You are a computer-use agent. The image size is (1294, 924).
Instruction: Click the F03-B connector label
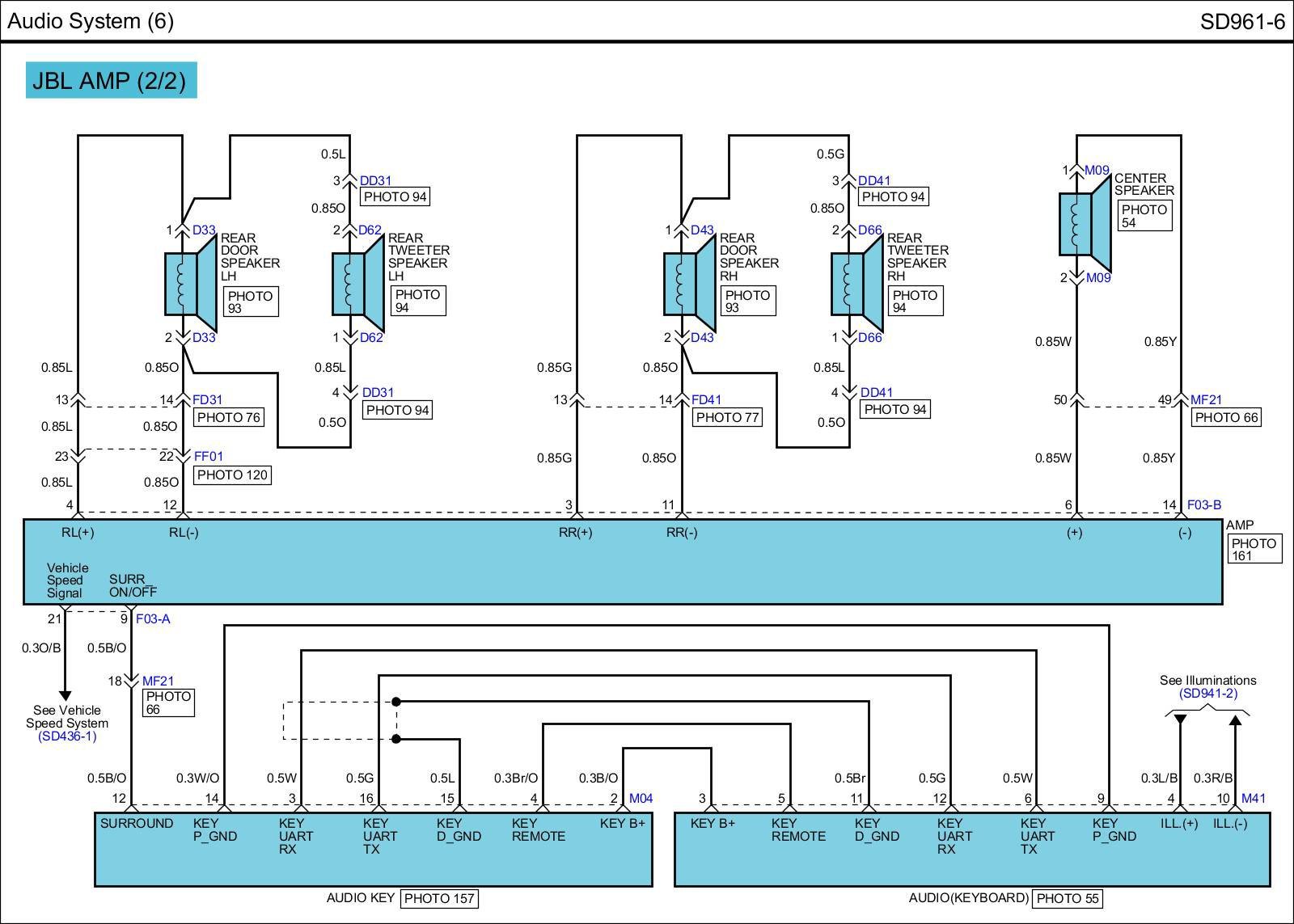[1203, 505]
